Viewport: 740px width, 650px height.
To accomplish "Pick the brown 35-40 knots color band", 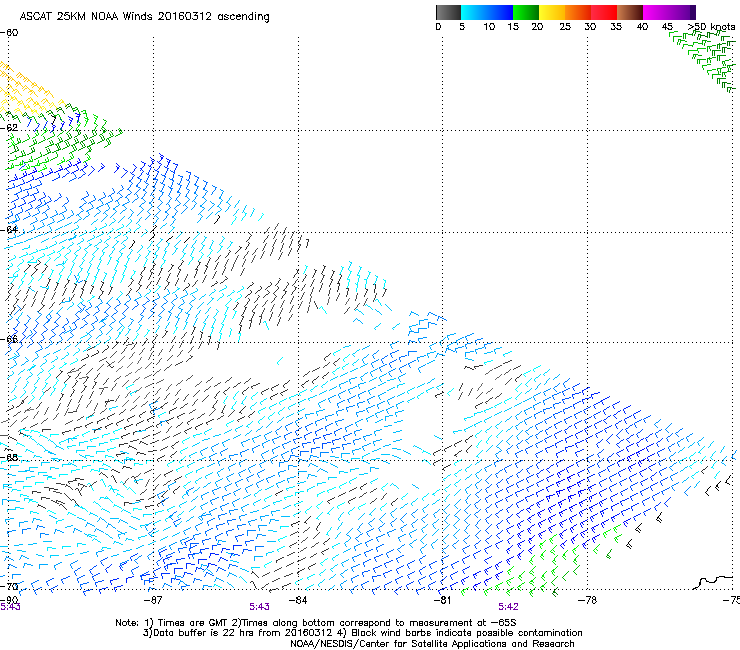I will [x=630, y=12].
